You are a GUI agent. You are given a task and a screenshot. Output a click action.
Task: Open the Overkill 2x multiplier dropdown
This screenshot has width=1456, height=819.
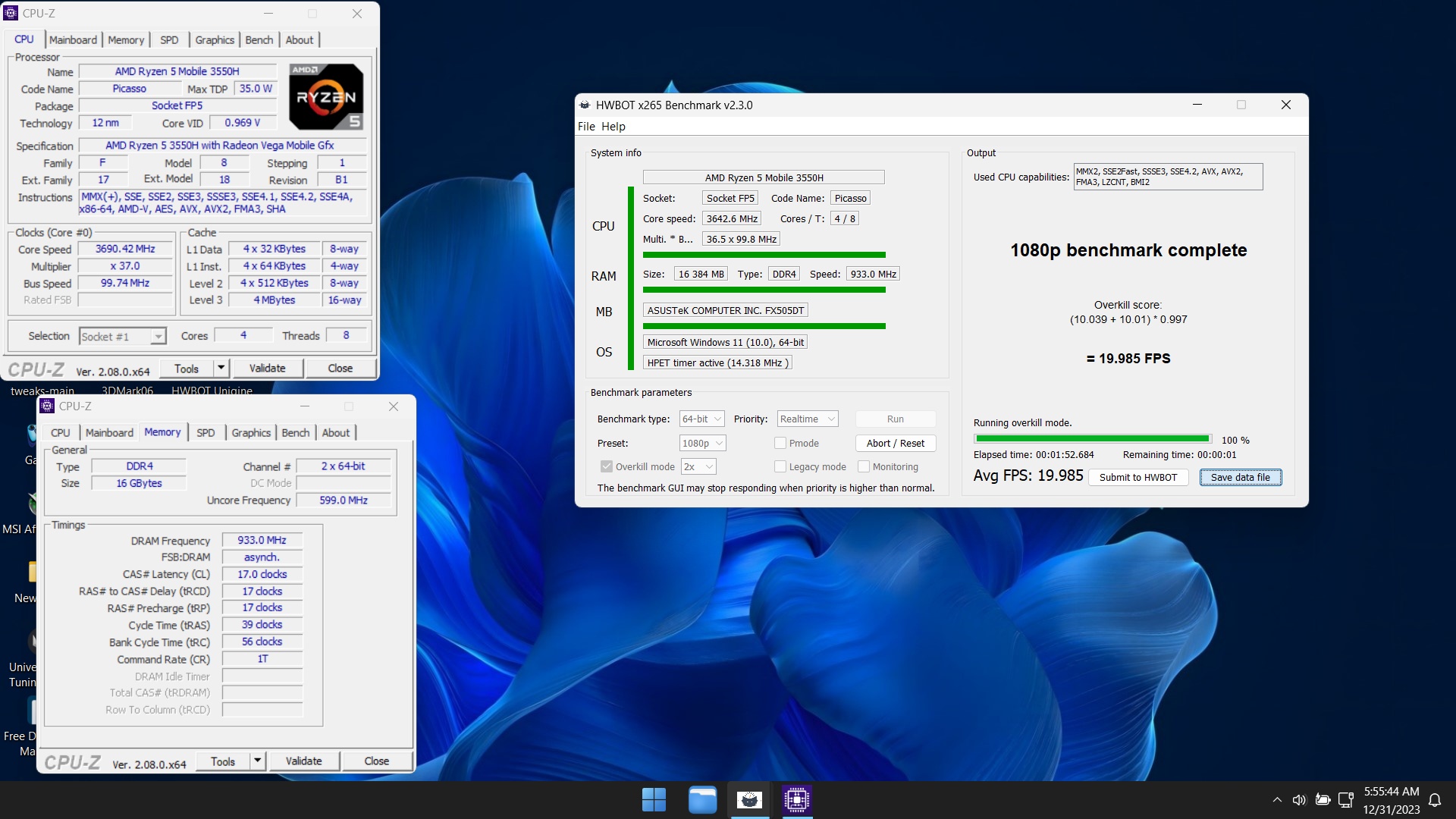point(698,466)
